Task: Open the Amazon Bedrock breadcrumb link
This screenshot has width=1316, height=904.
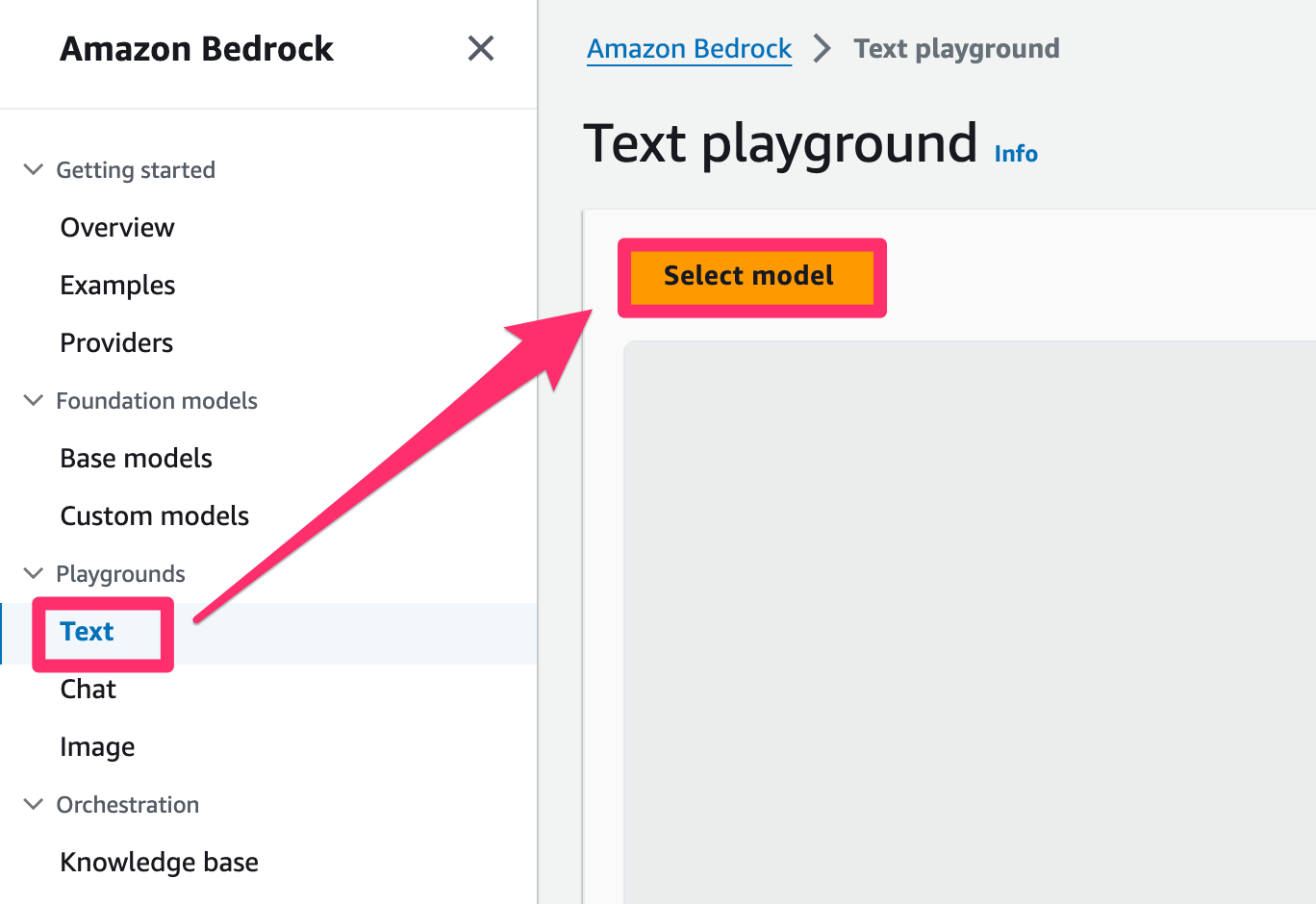Action: pyautogui.click(x=689, y=48)
